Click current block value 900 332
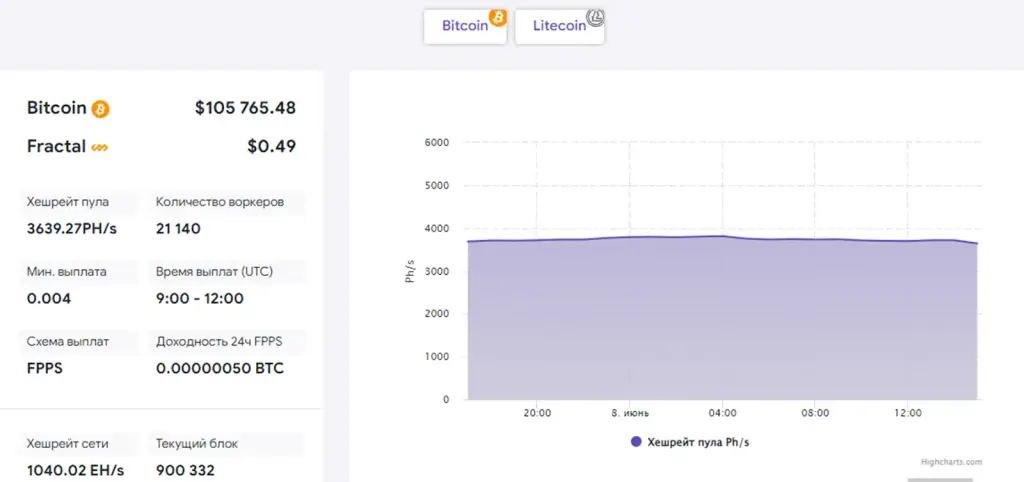 [x=185, y=470]
